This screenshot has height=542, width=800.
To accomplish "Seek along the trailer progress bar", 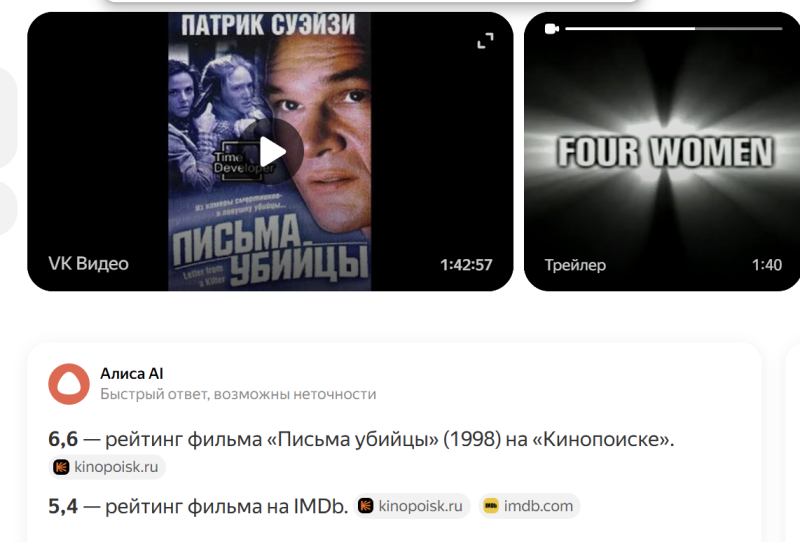I will [673, 29].
